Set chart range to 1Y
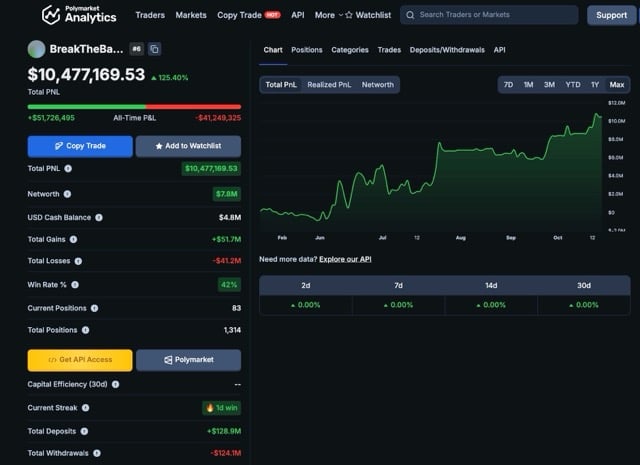The height and width of the screenshot is (465, 640). 595,85
